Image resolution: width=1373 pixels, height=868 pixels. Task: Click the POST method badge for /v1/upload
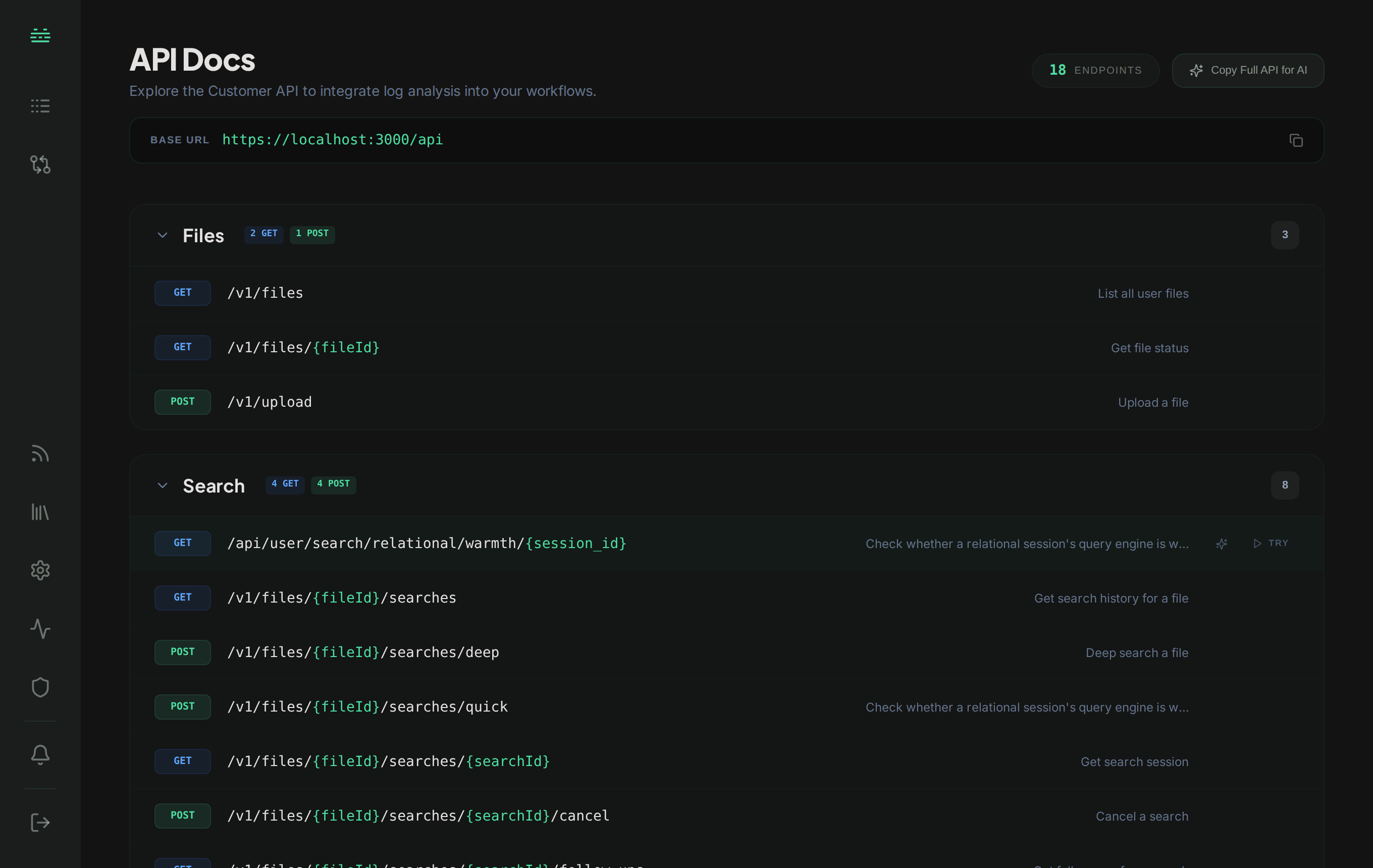[182, 402]
